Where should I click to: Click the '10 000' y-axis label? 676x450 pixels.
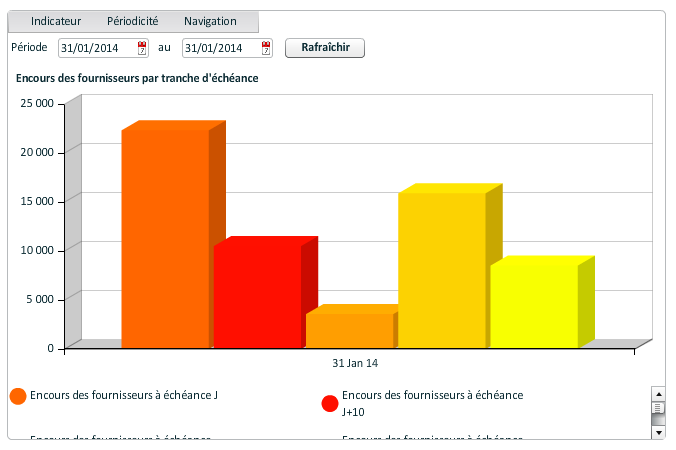click(x=37, y=250)
